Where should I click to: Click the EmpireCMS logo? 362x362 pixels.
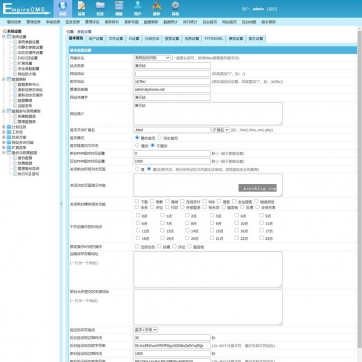coord(26,9)
